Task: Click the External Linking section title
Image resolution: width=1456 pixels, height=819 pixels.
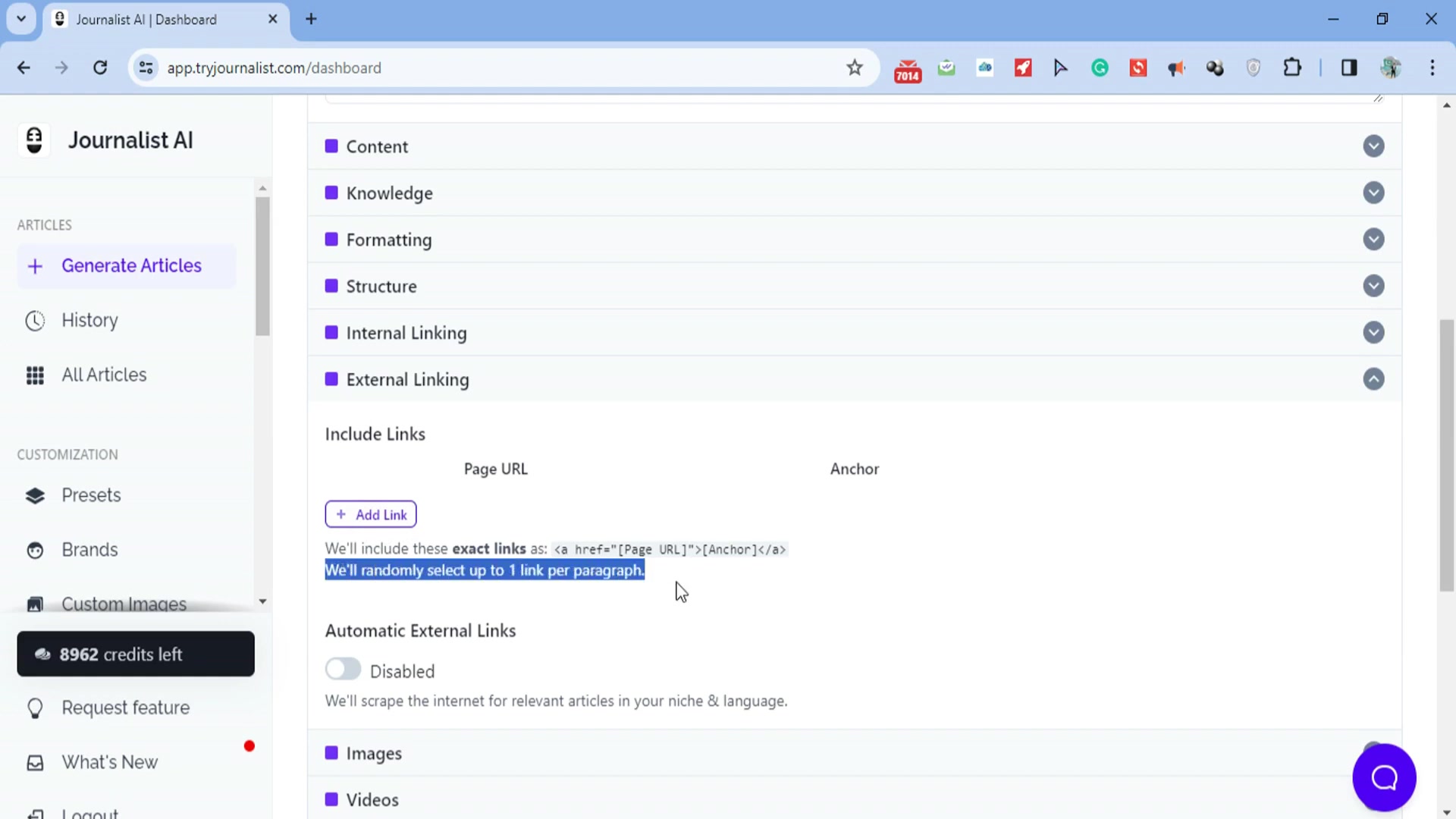Action: (407, 380)
